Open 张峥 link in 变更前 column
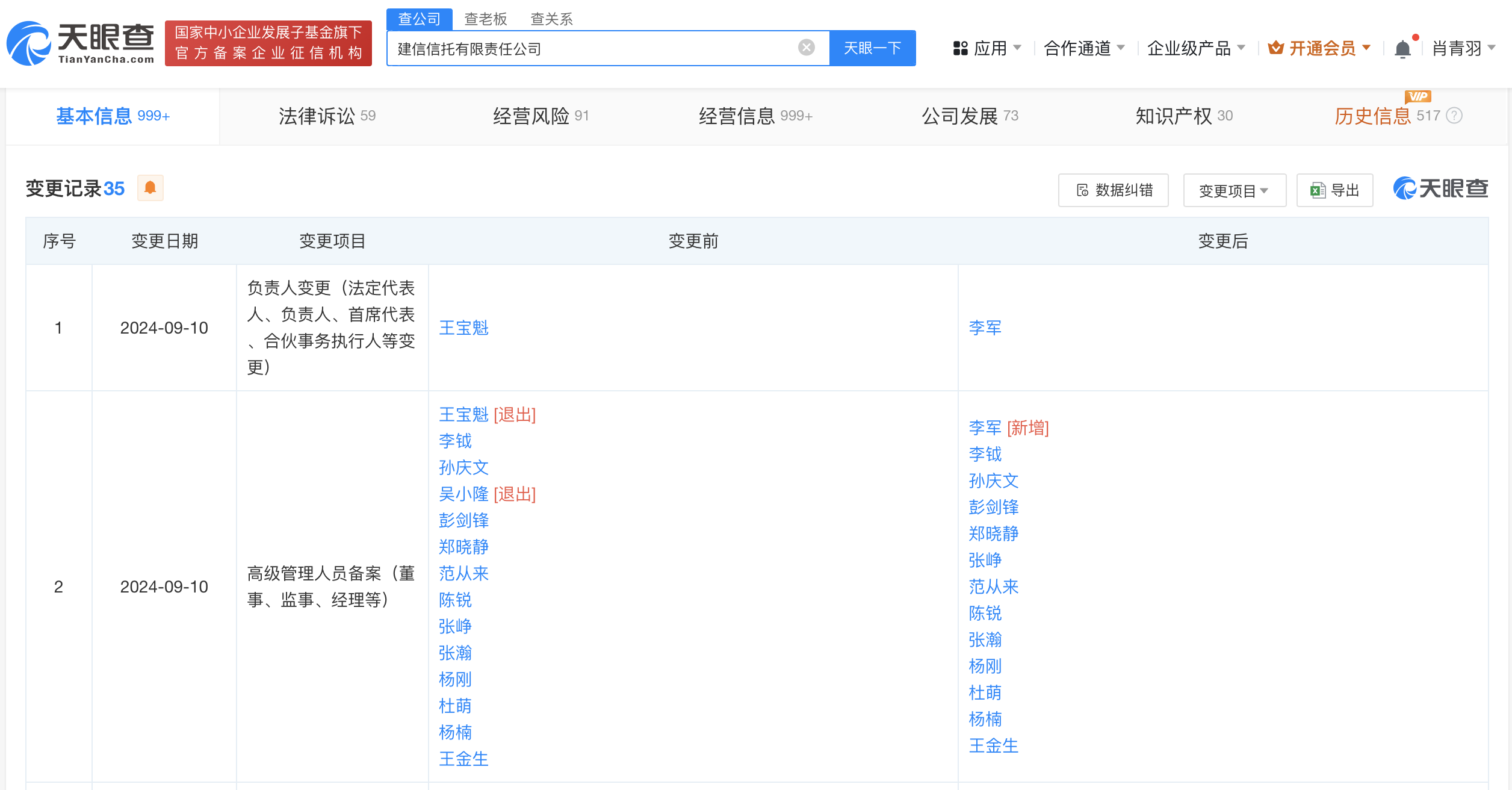The image size is (1512, 790). (455, 626)
